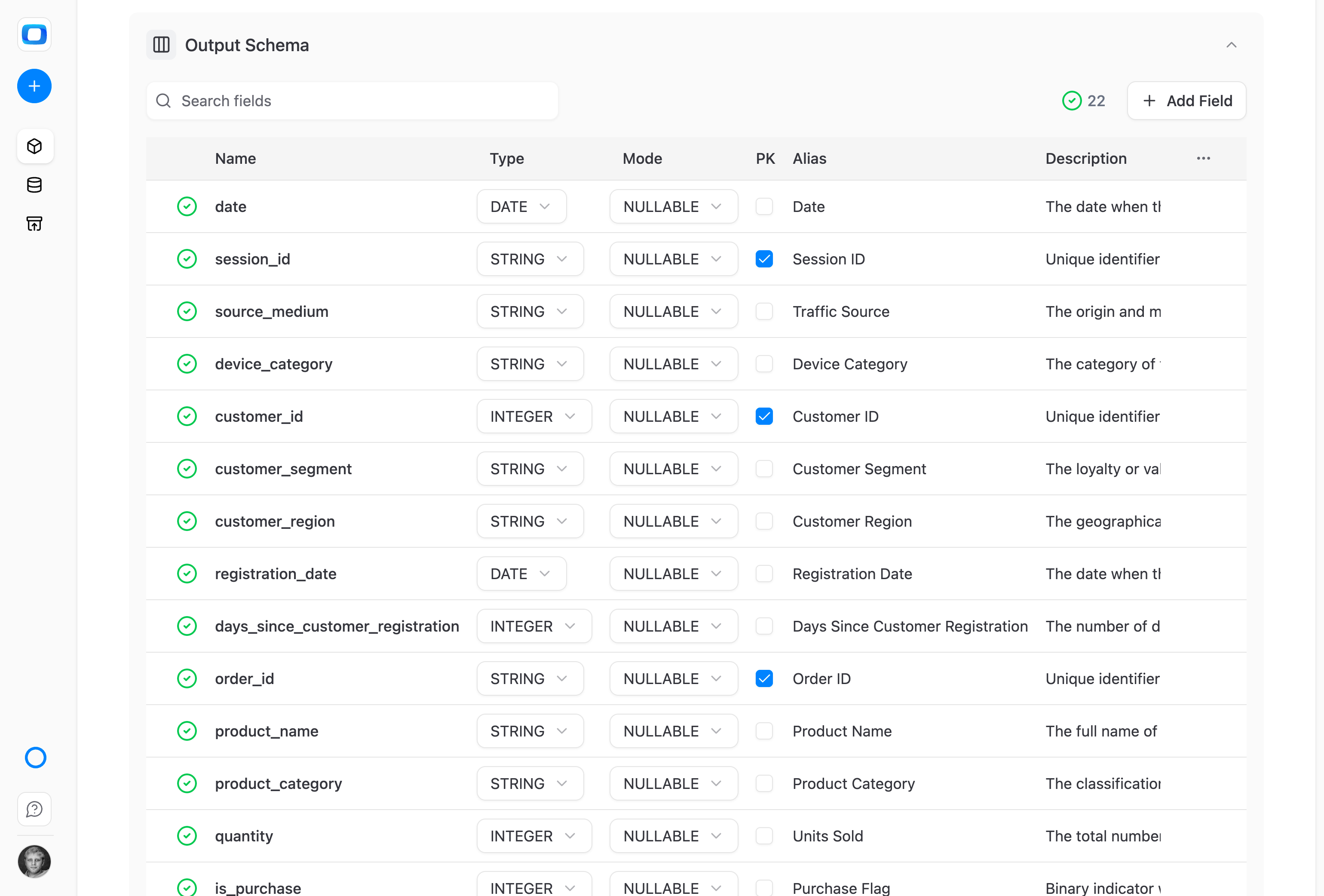Open the NULLABLE mode dropdown for customer_segment
1324x896 pixels.
click(674, 469)
